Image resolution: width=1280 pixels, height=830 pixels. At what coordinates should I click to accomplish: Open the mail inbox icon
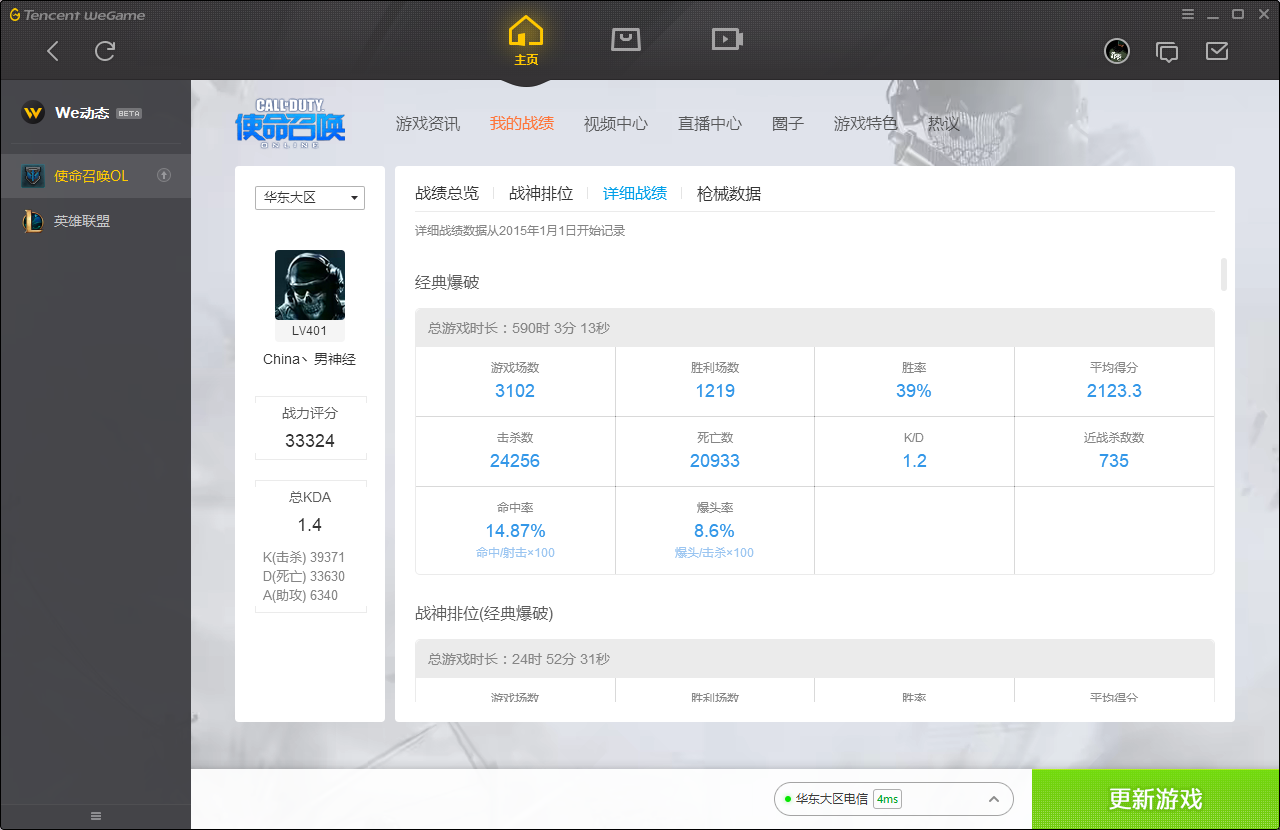[1217, 51]
